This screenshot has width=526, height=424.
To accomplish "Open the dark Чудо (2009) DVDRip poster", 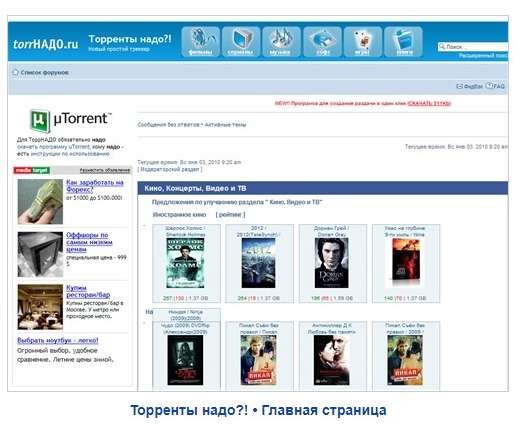I will pos(185,360).
